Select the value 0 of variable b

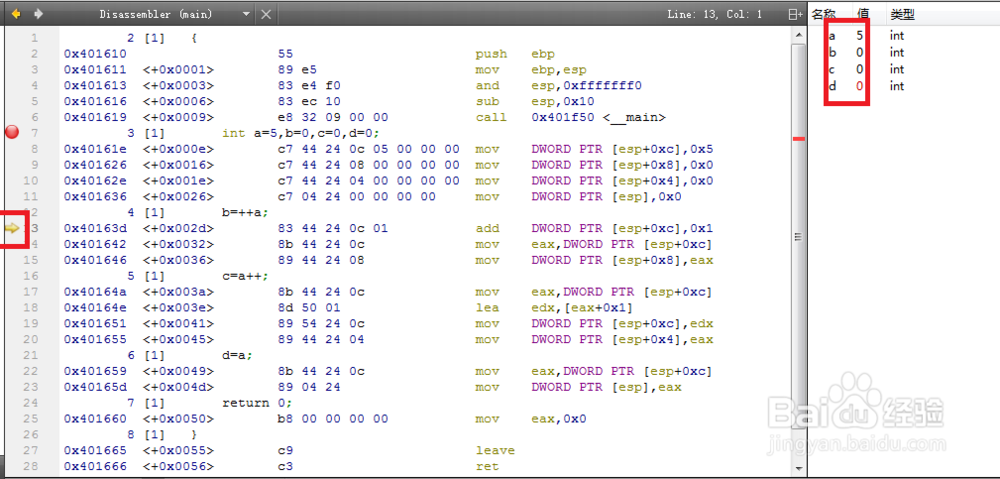point(860,52)
